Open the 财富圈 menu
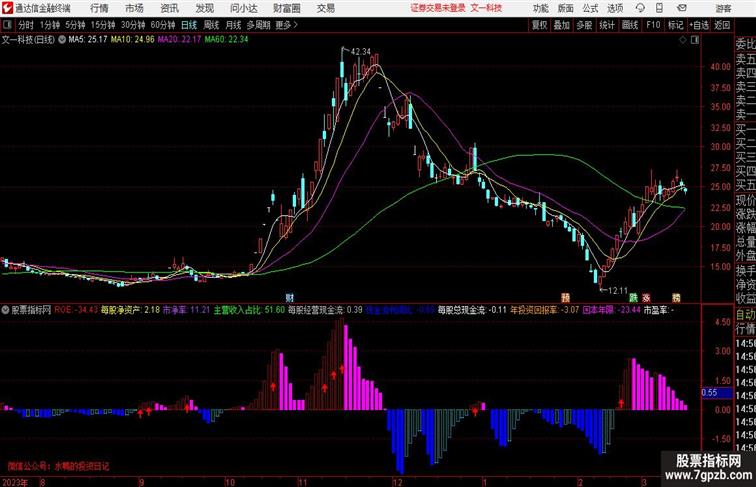756x487 pixels. (x=287, y=8)
